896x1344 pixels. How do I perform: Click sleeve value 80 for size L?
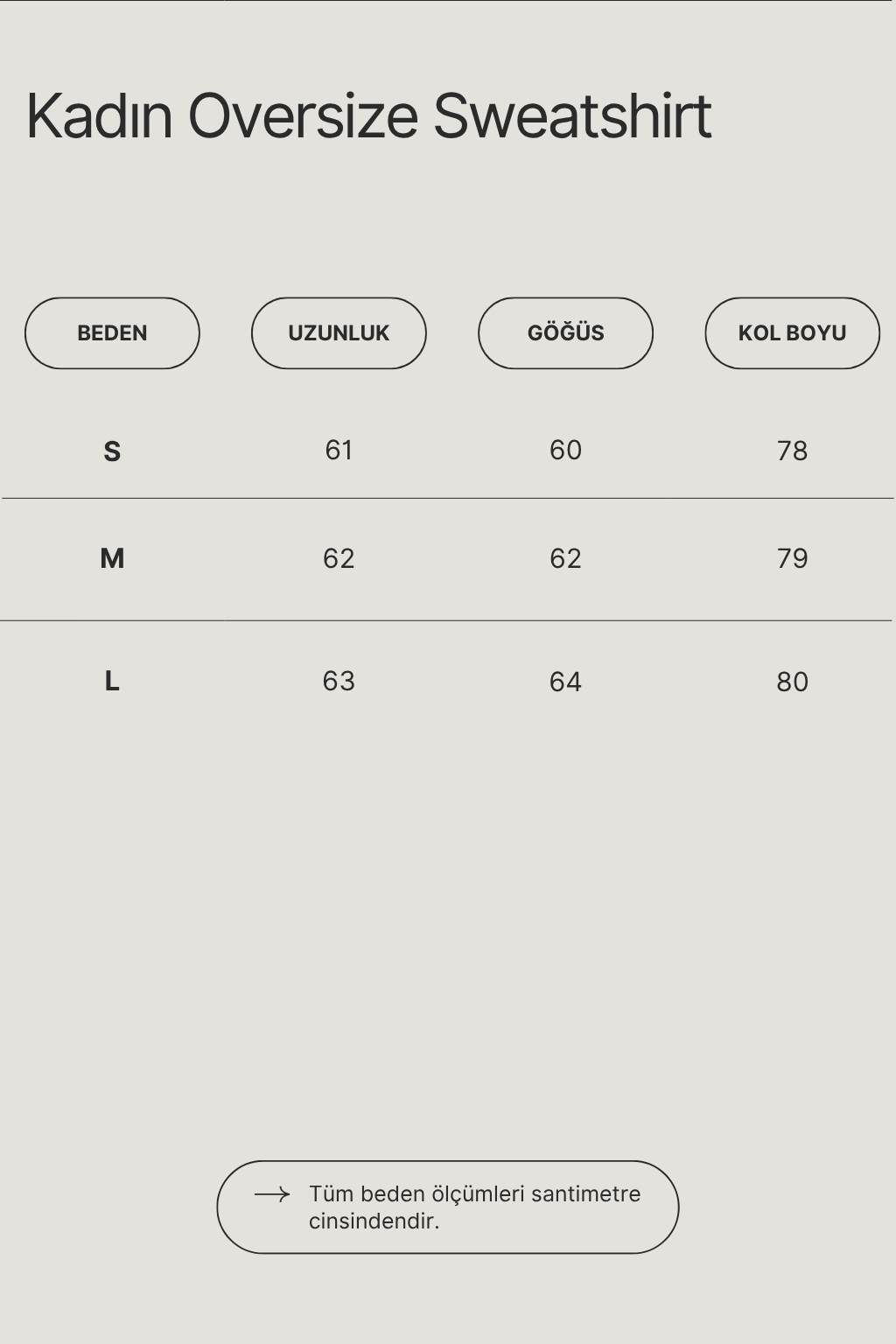(x=792, y=682)
